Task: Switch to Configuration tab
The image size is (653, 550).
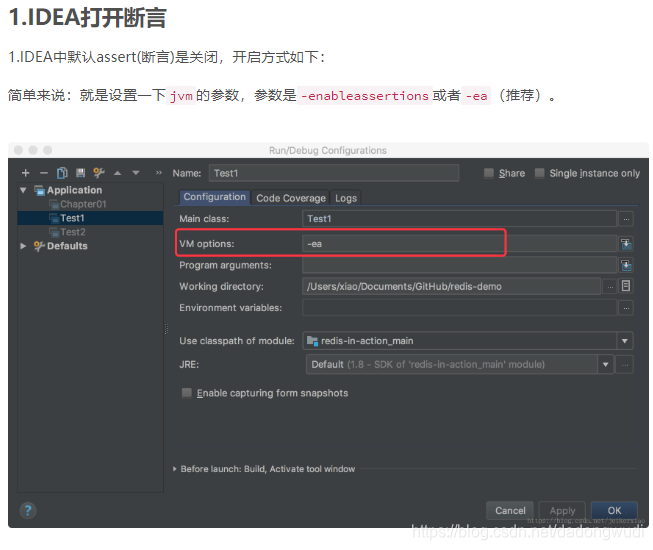Action: pyautogui.click(x=214, y=197)
